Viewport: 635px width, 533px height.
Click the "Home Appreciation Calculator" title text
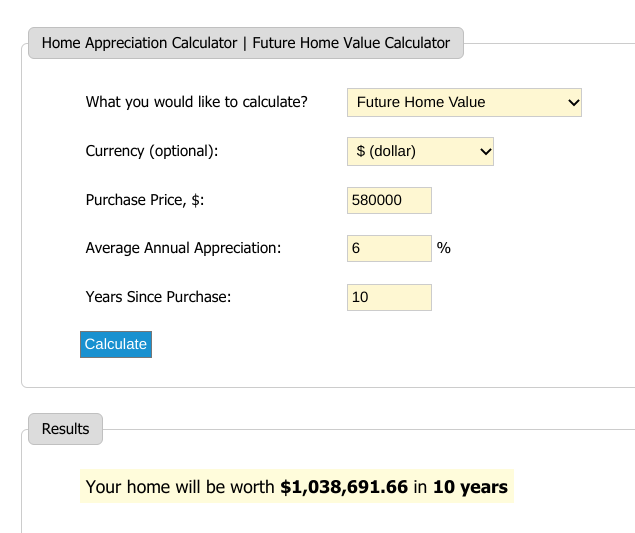tap(139, 43)
